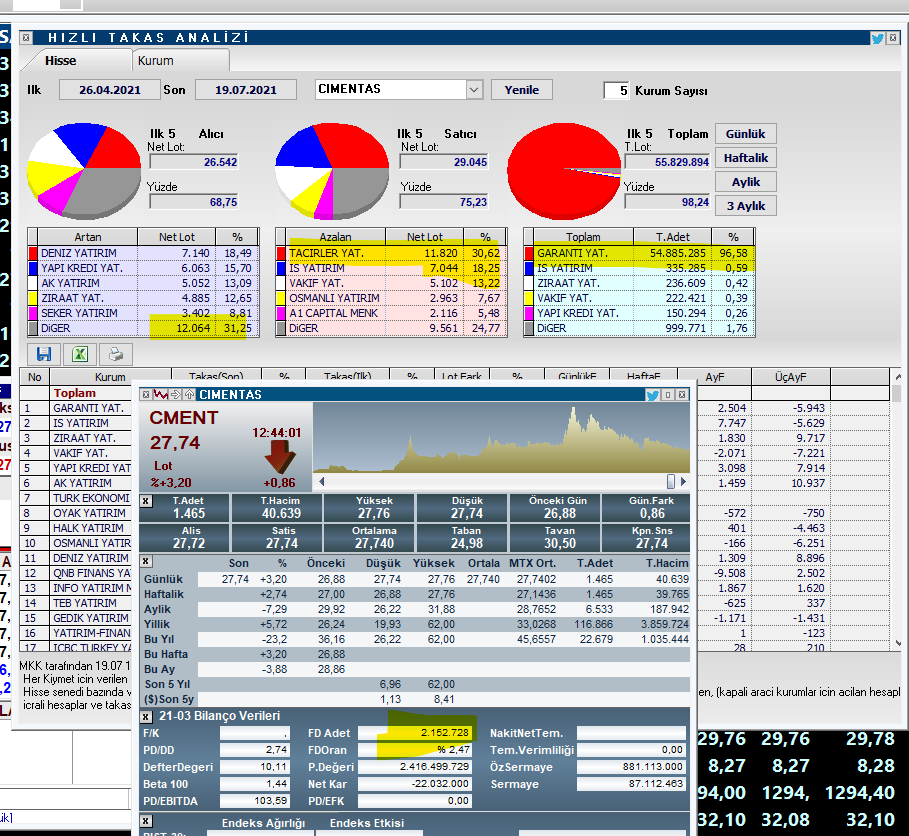
Task: Switch to the Hisse tab
Action: click(61, 61)
